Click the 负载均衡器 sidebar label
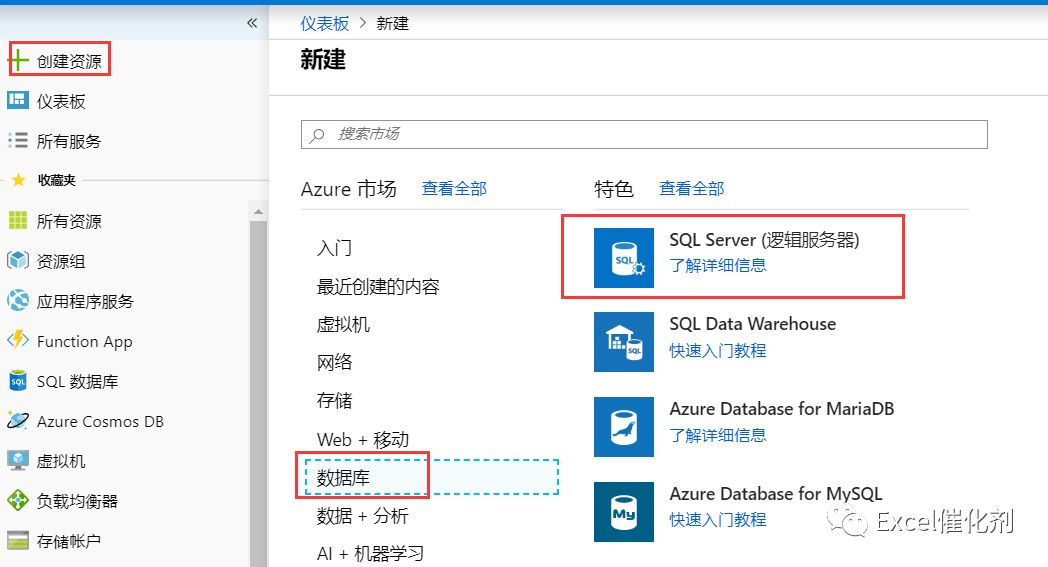 (77, 501)
